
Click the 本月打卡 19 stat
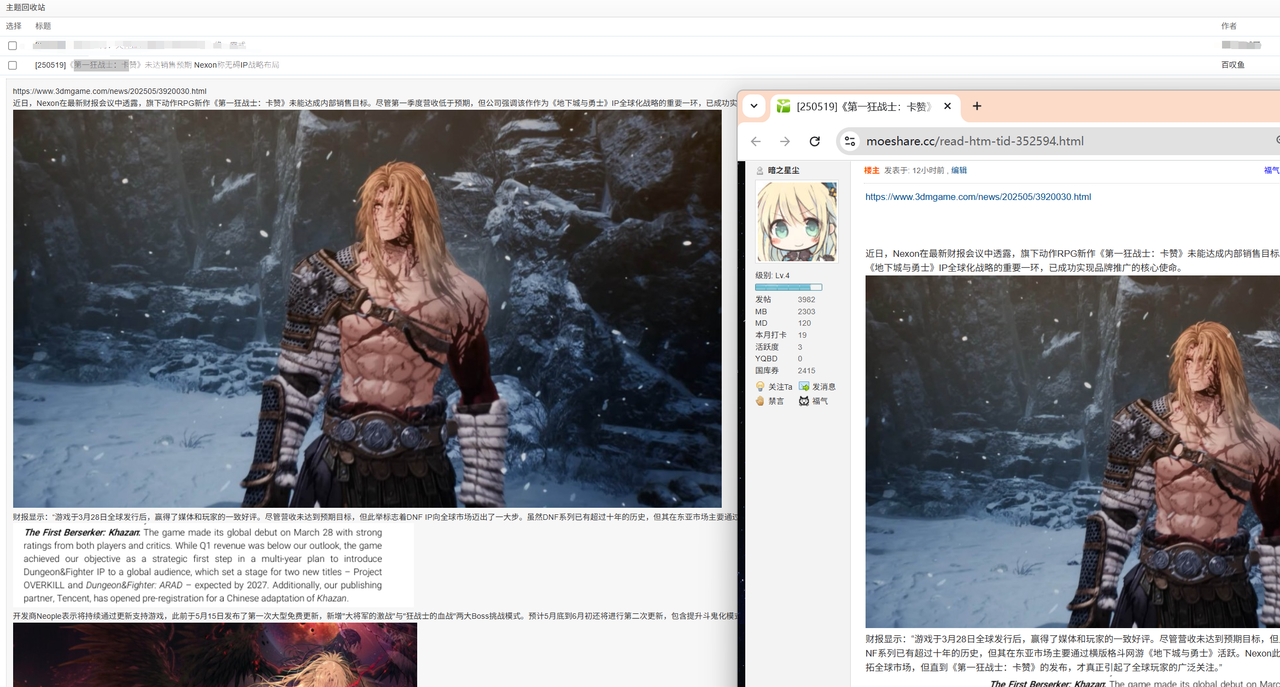tap(781, 335)
